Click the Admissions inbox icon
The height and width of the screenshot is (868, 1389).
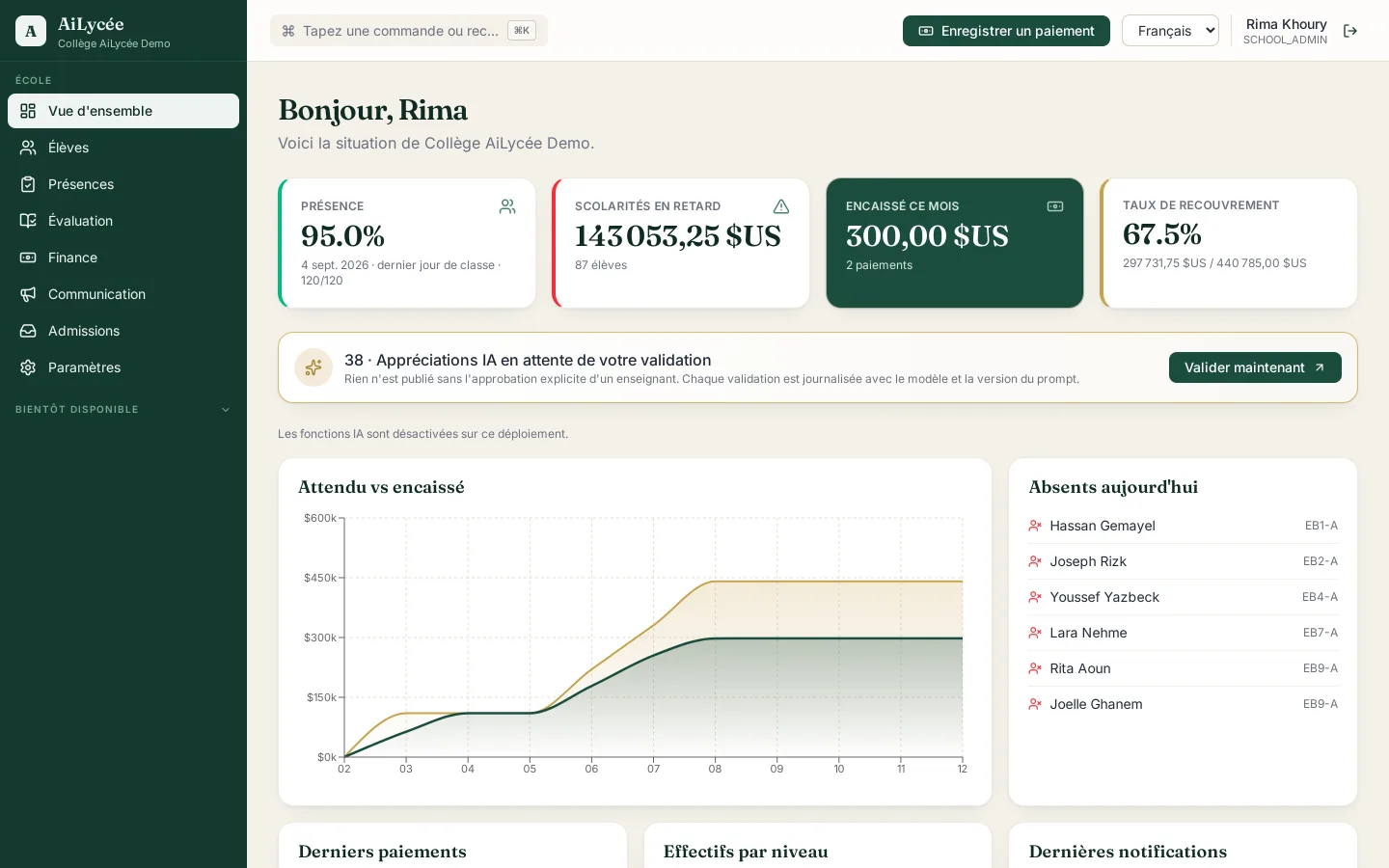(28, 331)
